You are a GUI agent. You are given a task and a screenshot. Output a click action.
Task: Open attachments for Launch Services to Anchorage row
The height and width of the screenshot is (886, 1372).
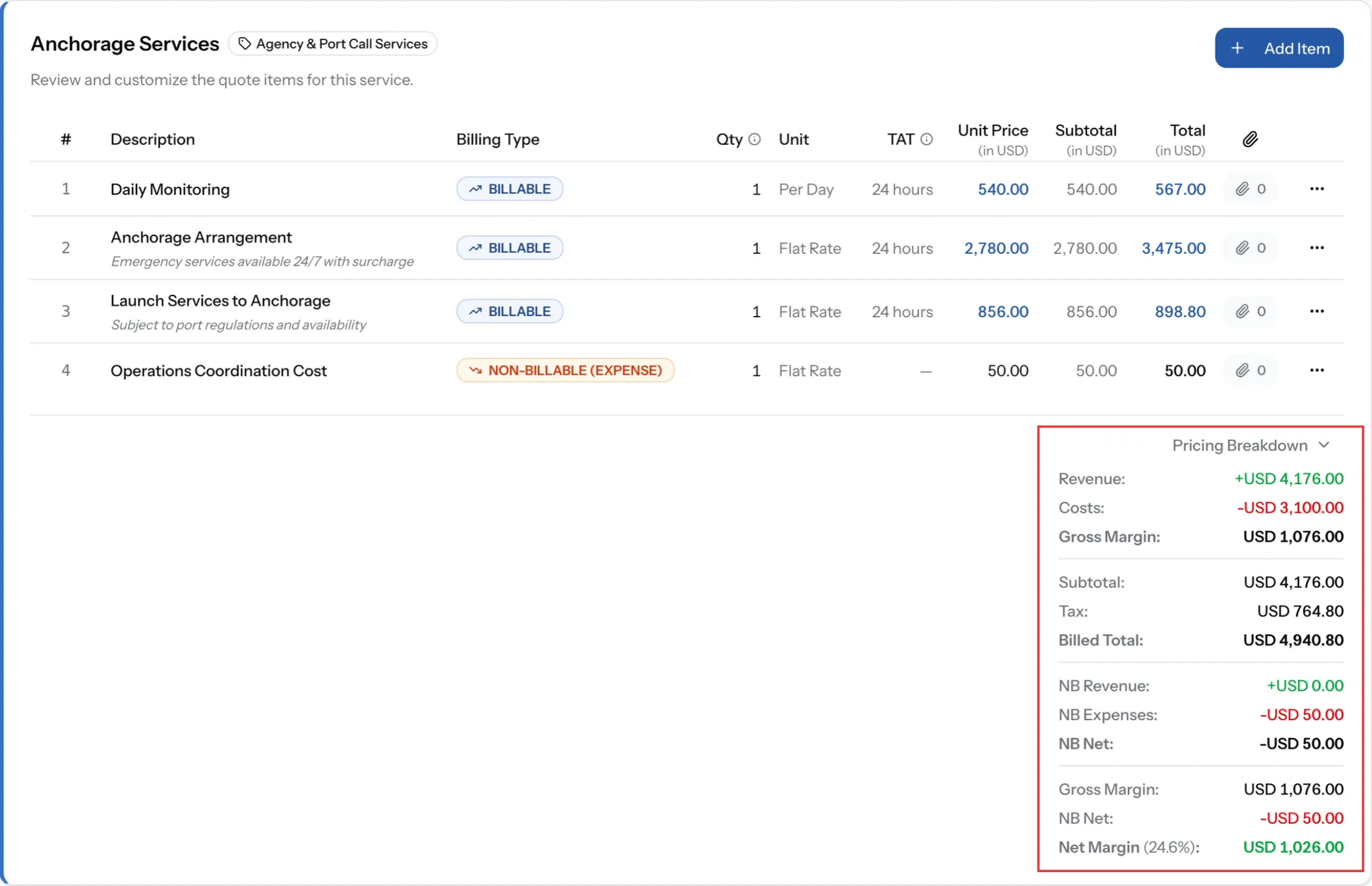pos(1250,311)
